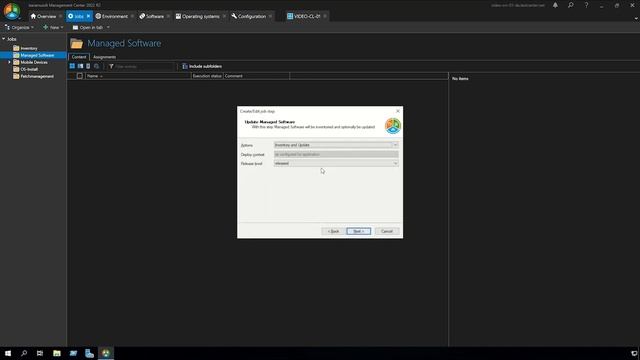Open the Actions dropdown in the dialog
Image resolution: width=640 pixels, height=360 pixels.
(336, 145)
